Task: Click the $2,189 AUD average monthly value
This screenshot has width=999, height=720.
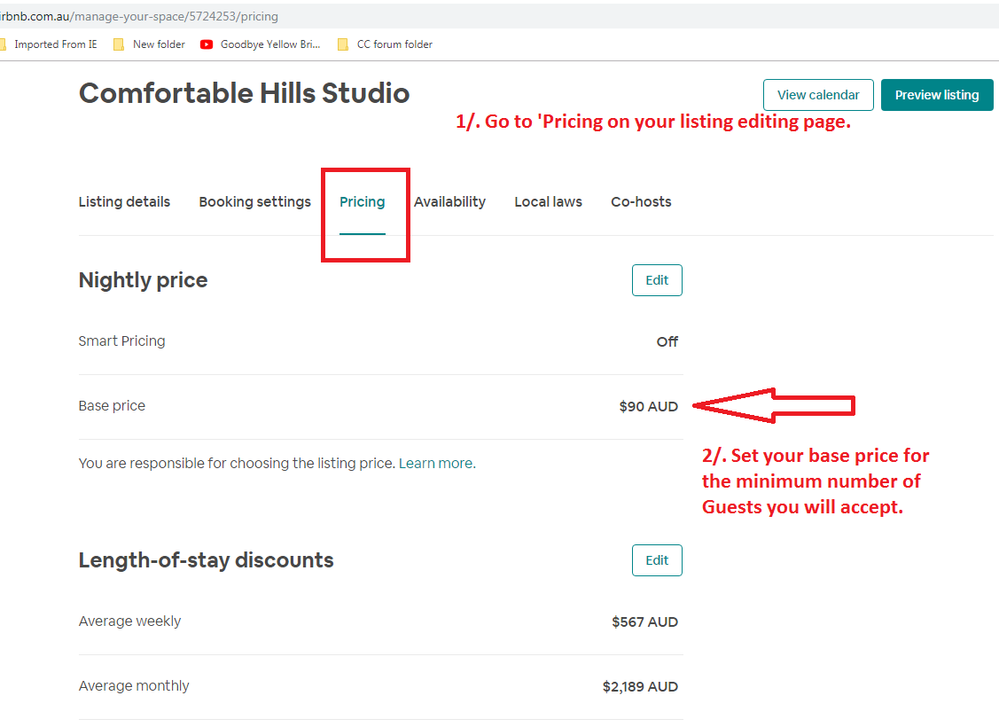Action: tap(640, 687)
